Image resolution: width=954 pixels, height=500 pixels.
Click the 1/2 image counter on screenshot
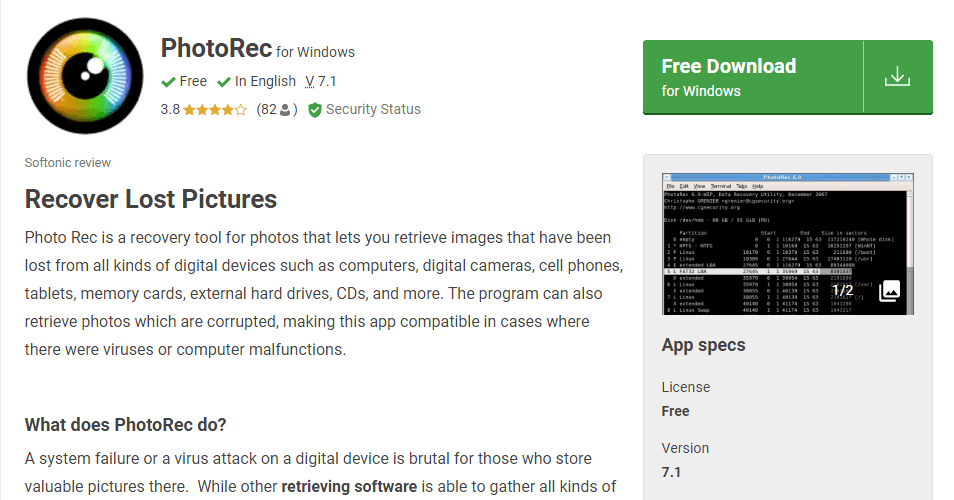pyautogui.click(x=843, y=290)
